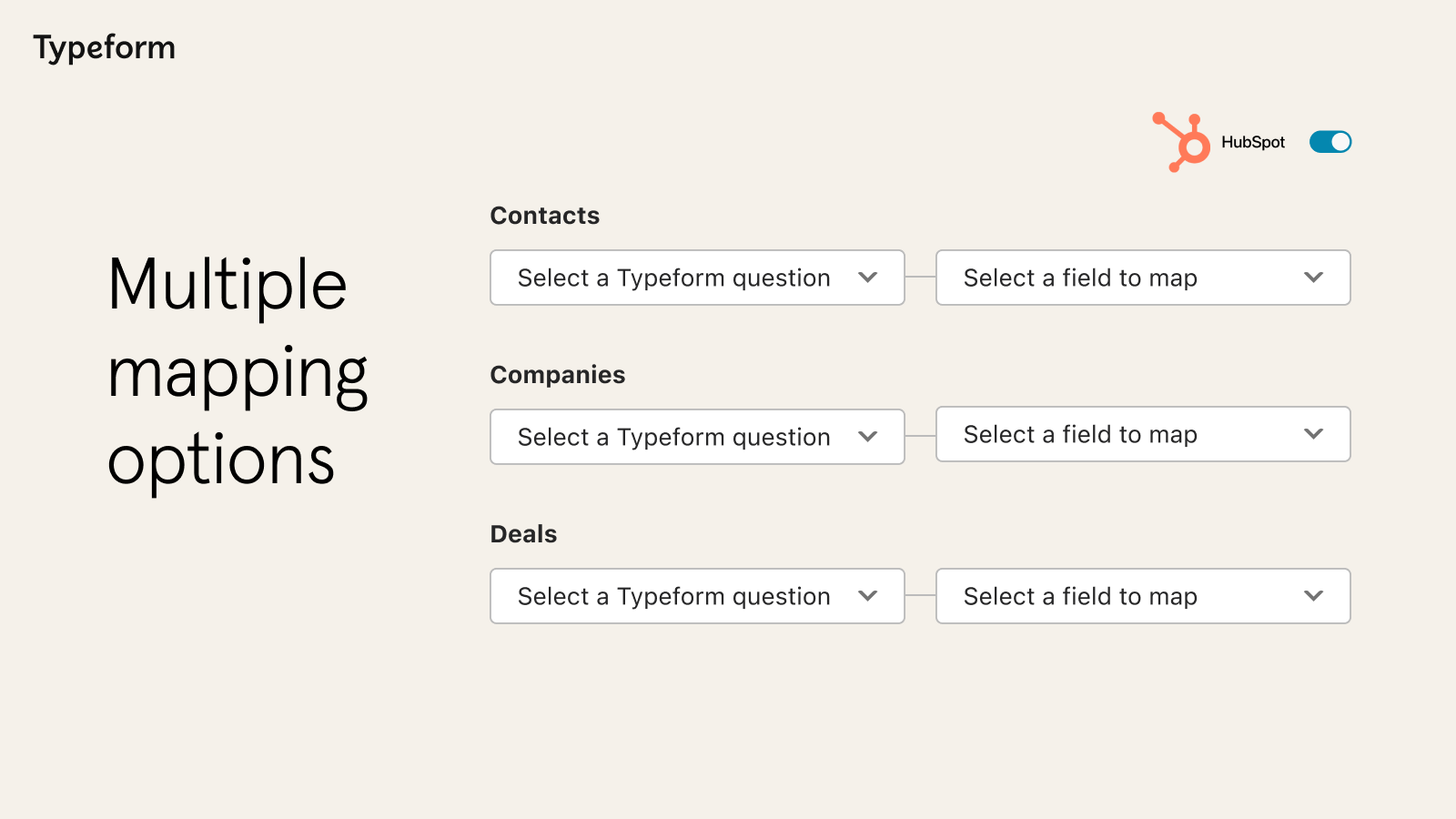Click the Companies section heading
1456x819 pixels.
(x=558, y=375)
